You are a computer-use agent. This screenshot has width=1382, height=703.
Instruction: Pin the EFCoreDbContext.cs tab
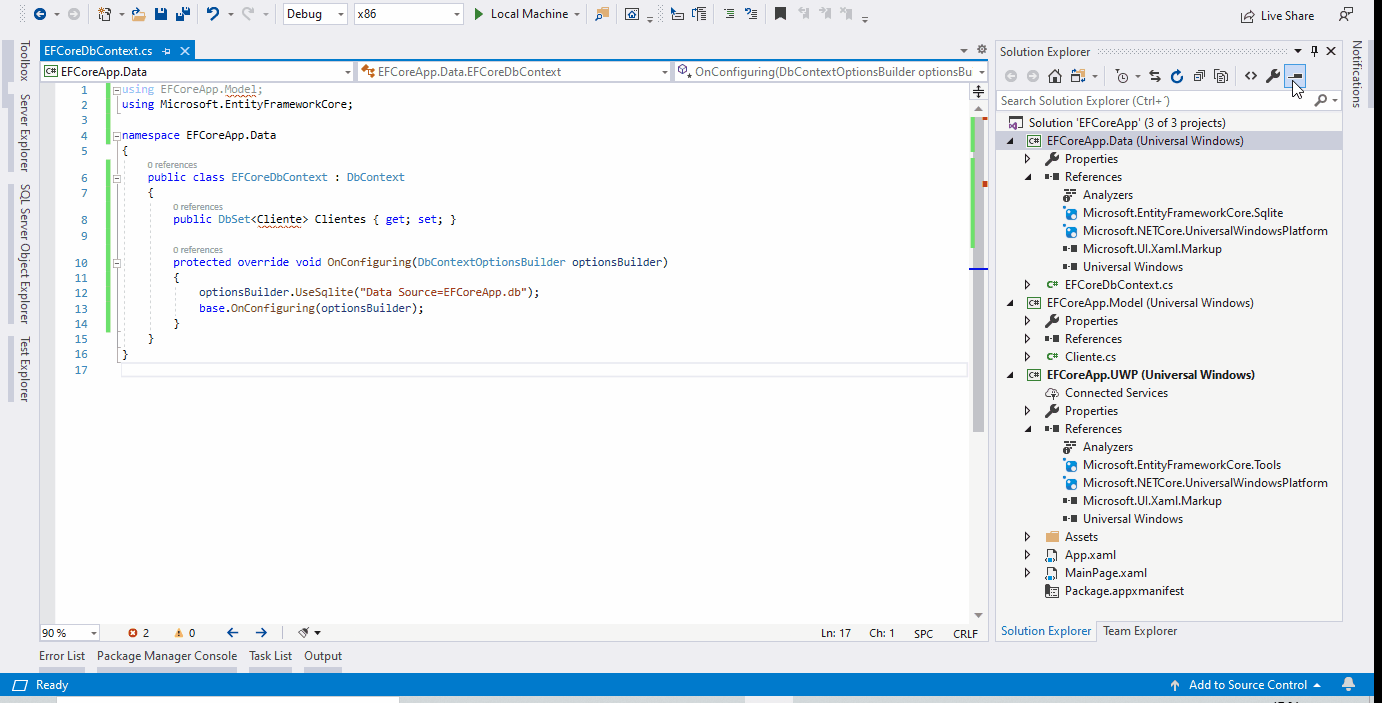pyautogui.click(x=167, y=51)
